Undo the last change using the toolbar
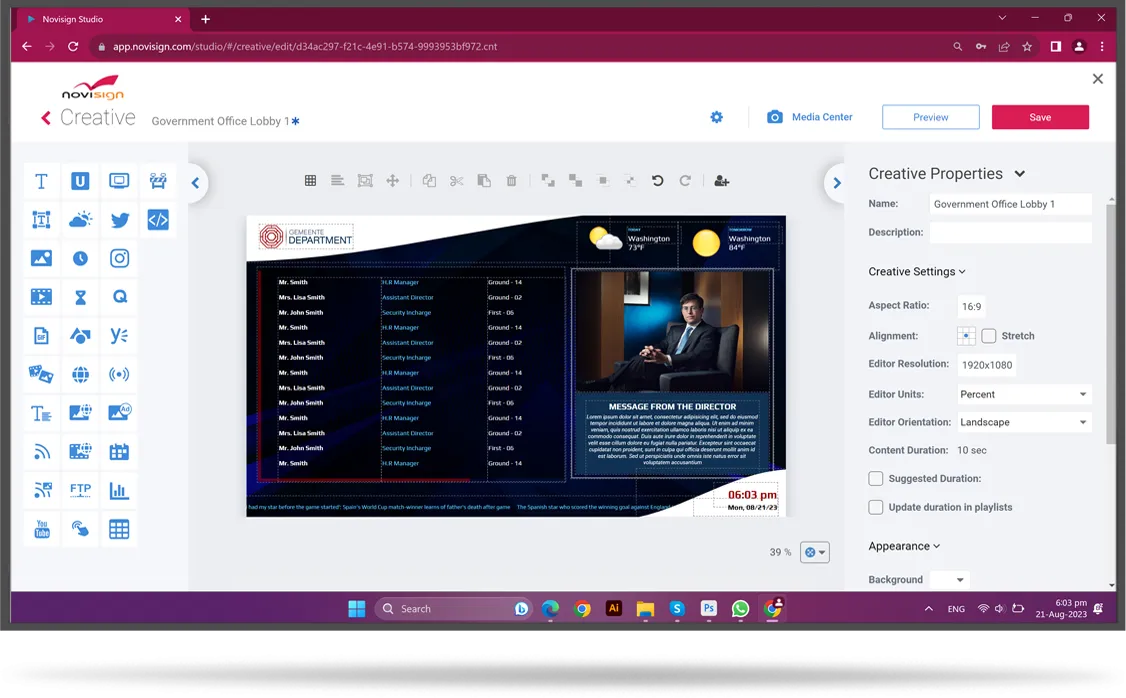Image resolution: width=1126 pixels, height=698 pixels. click(x=657, y=180)
